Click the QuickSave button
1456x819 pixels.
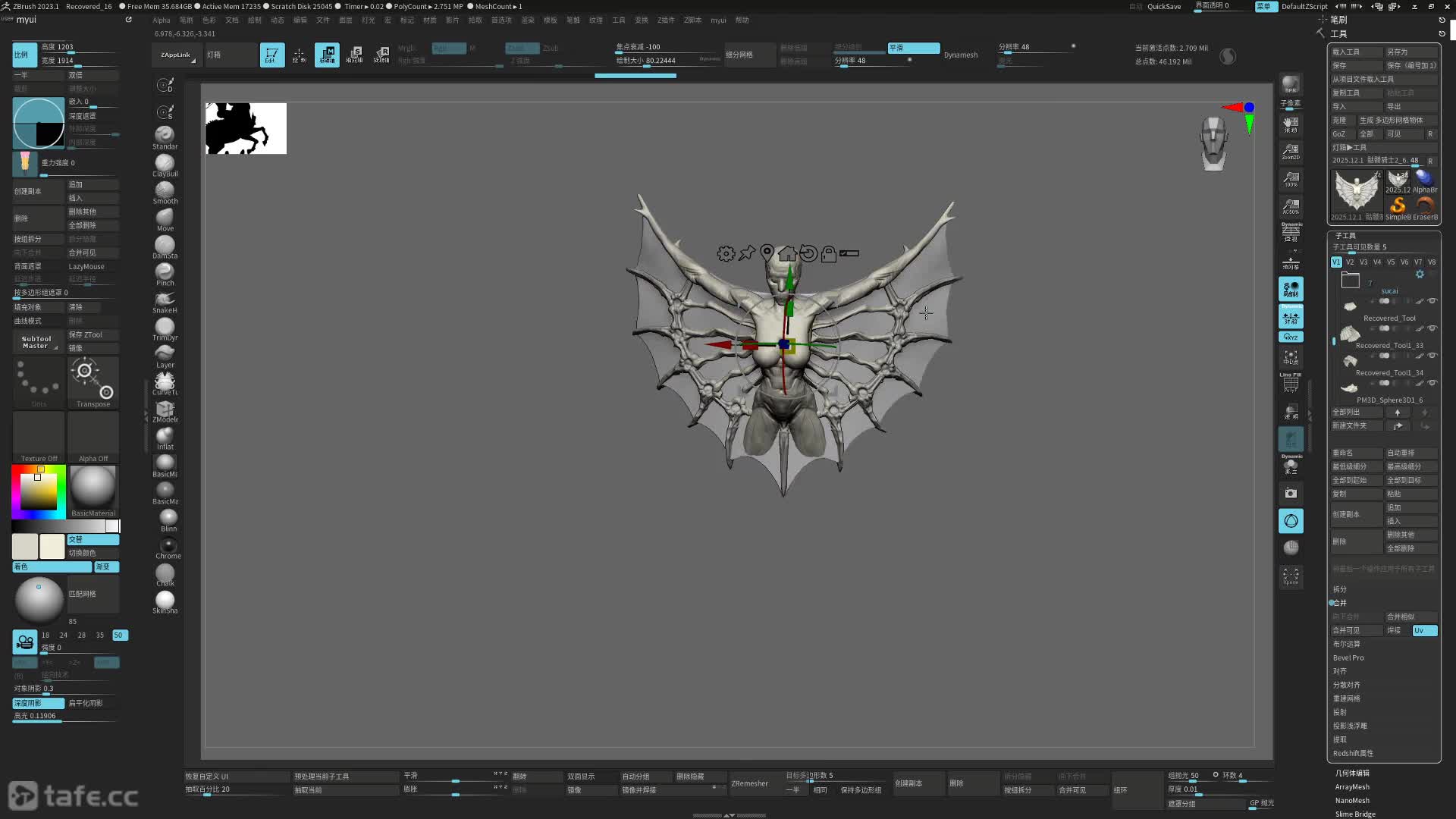[x=1163, y=6]
